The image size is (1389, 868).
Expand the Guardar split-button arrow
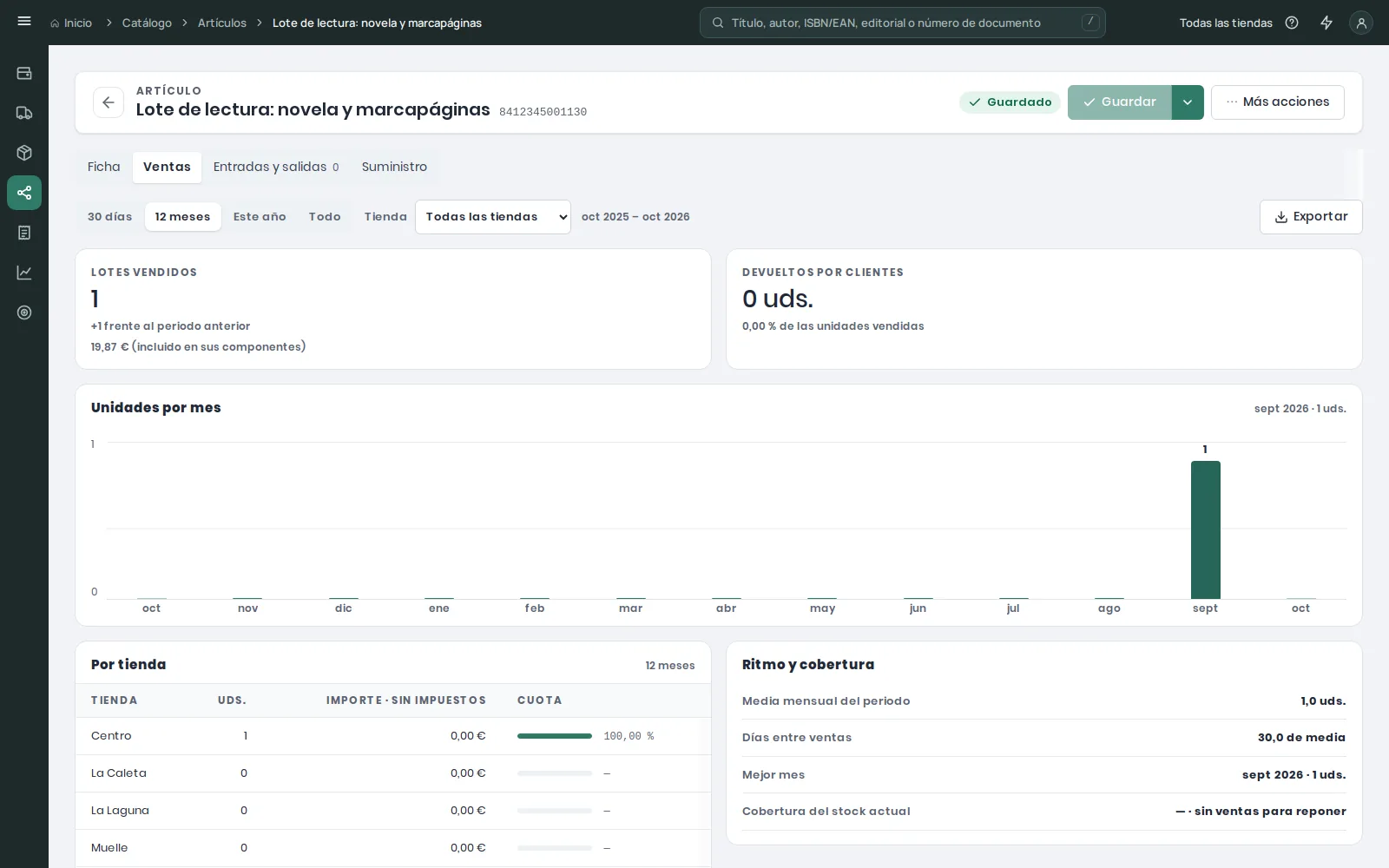(x=1188, y=102)
